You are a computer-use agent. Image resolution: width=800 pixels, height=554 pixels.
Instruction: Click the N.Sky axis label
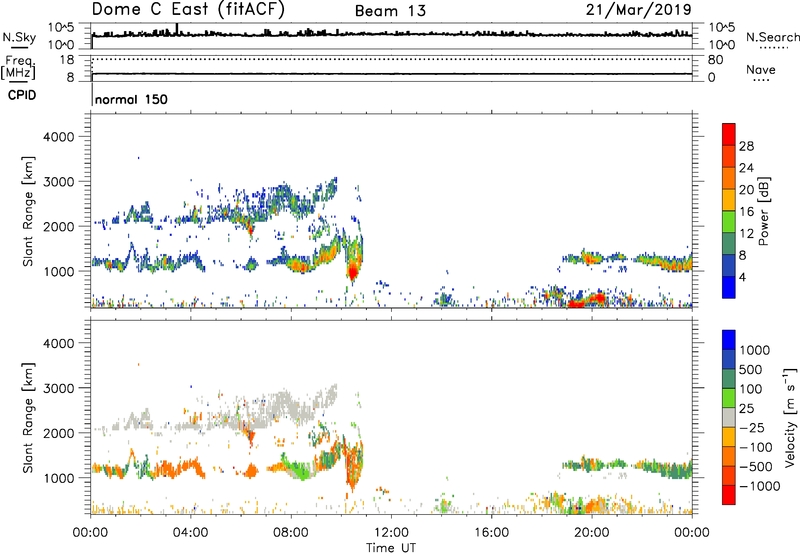(19, 37)
